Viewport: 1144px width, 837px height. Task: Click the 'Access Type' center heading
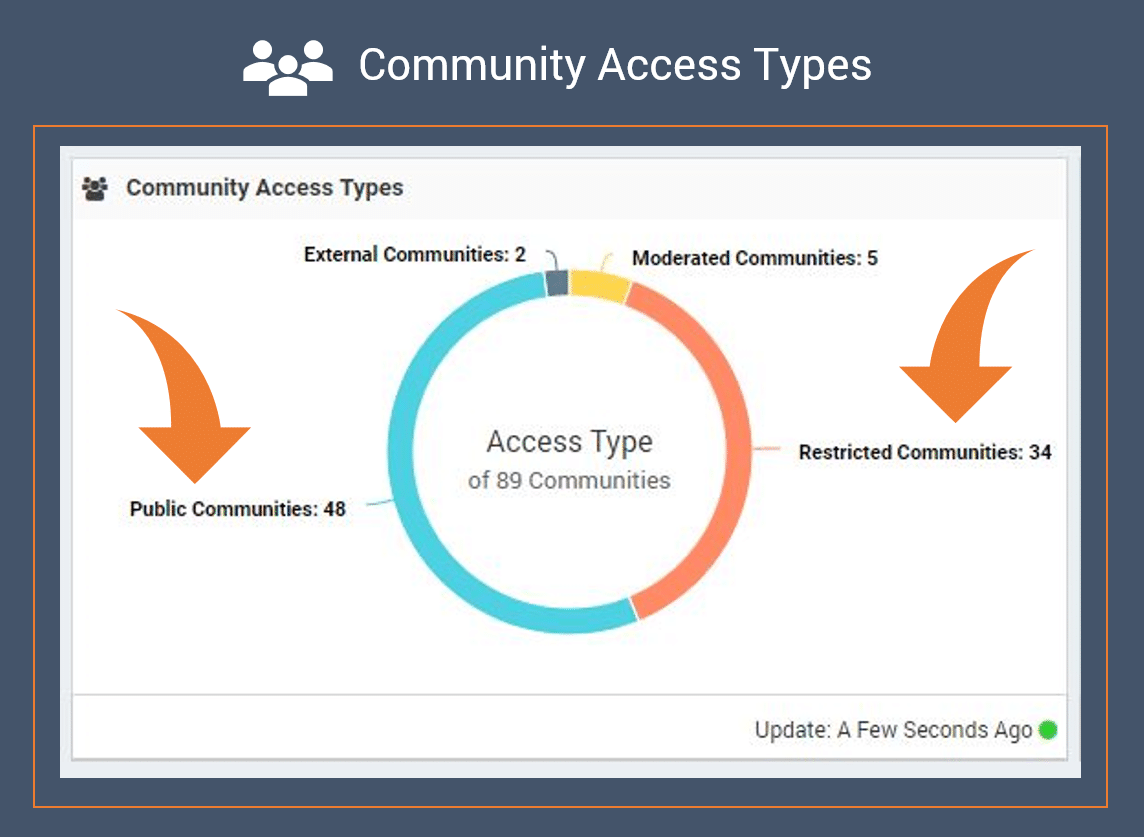[x=569, y=442]
